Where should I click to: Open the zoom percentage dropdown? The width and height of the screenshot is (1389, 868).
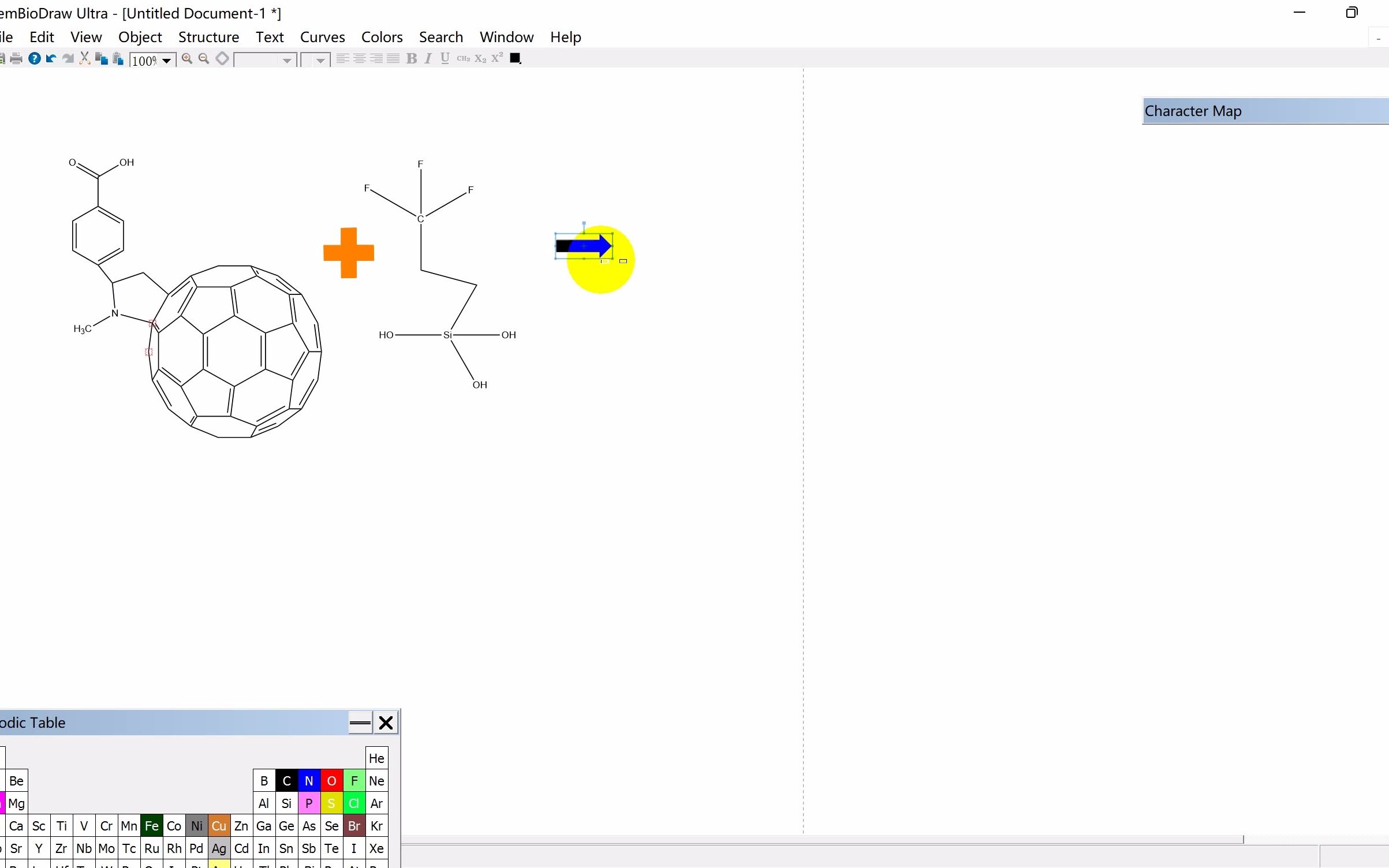(167, 59)
